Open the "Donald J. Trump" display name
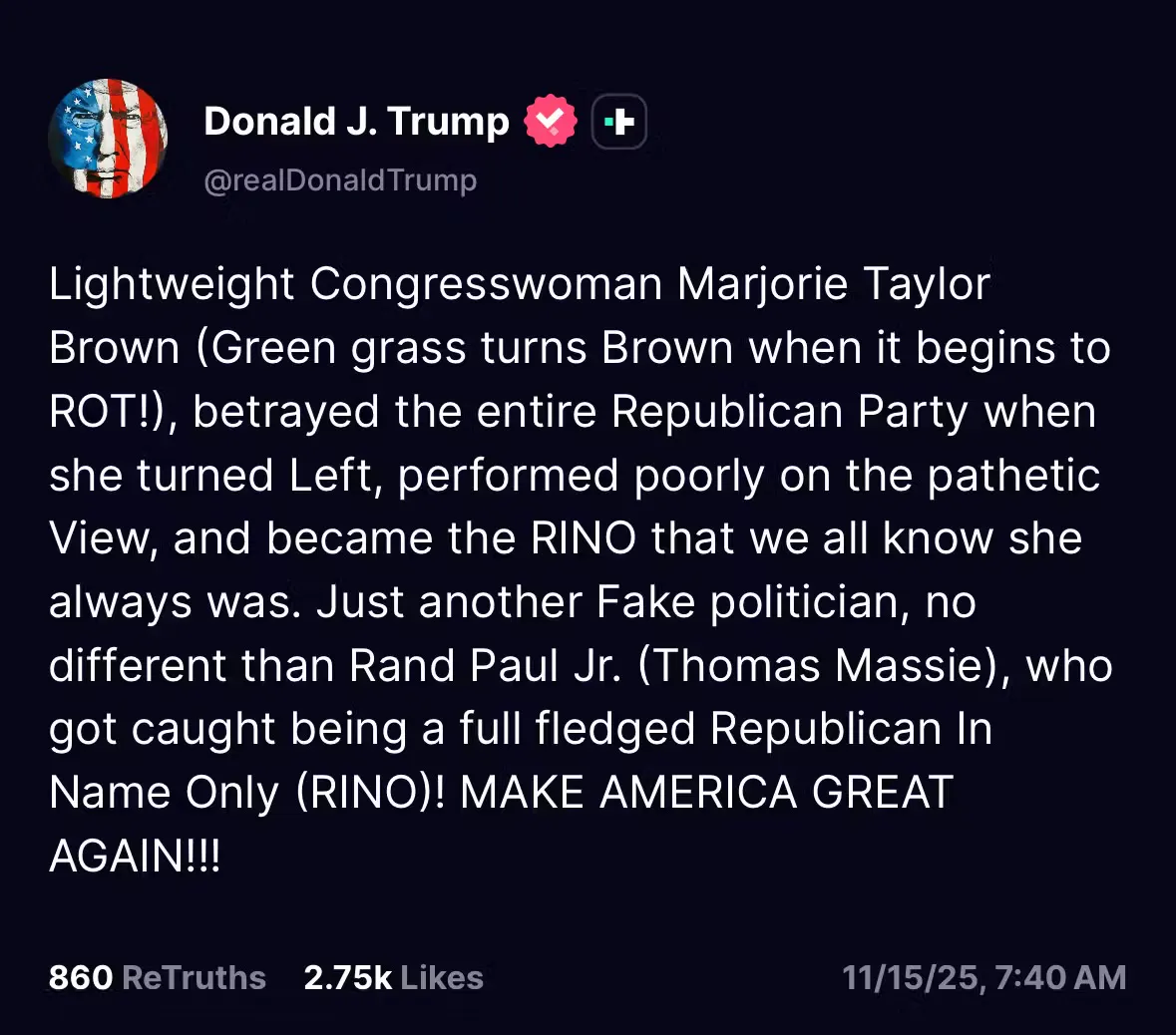The width and height of the screenshot is (1176, 1035). tap(356, 122)
